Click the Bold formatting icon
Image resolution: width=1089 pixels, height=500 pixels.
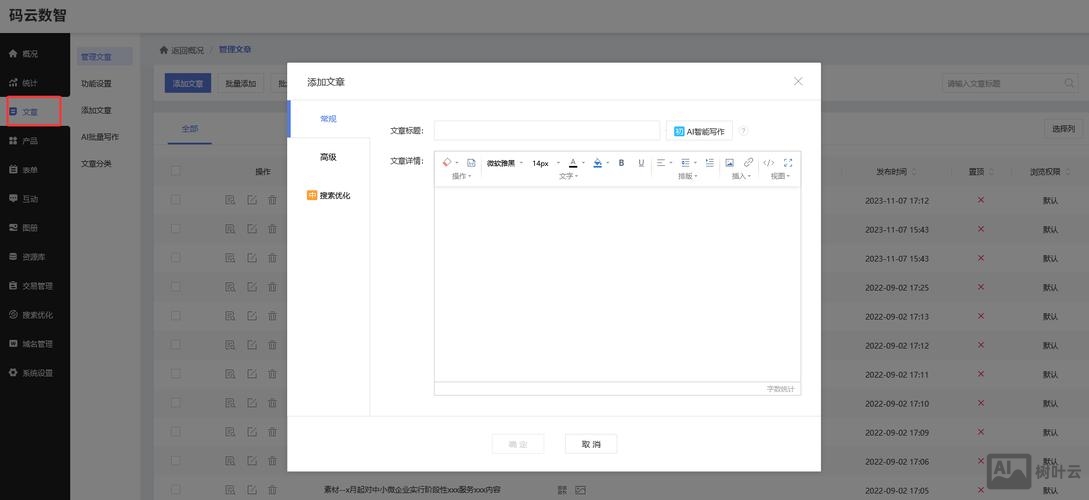pyautogui.click(x=621, y=163)
